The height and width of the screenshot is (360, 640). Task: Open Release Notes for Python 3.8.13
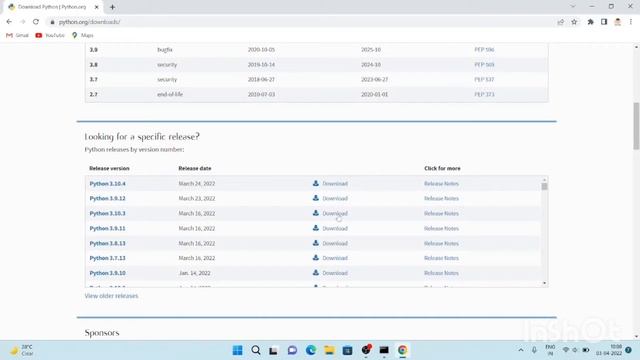[441, 243]
